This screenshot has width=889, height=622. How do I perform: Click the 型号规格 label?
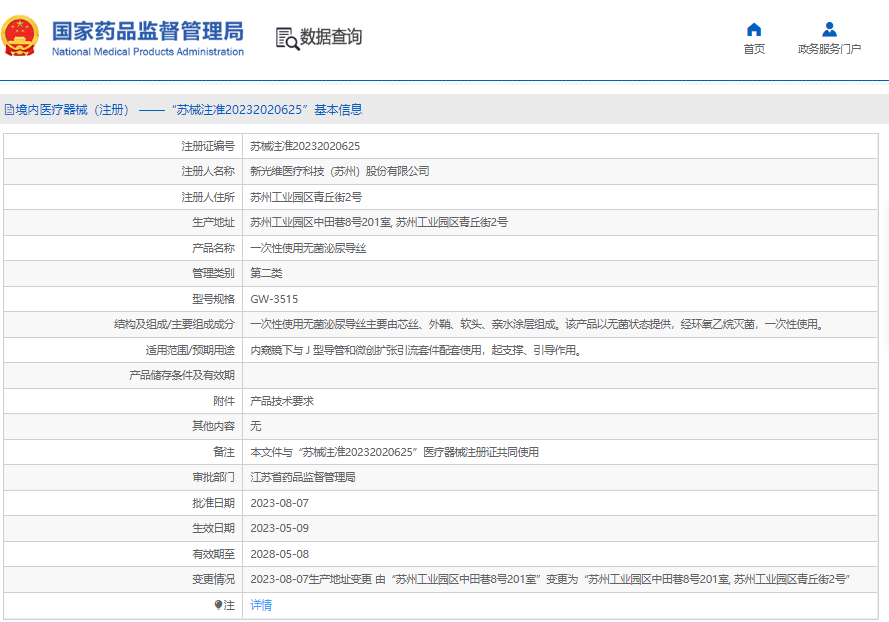tap(213, 299)
